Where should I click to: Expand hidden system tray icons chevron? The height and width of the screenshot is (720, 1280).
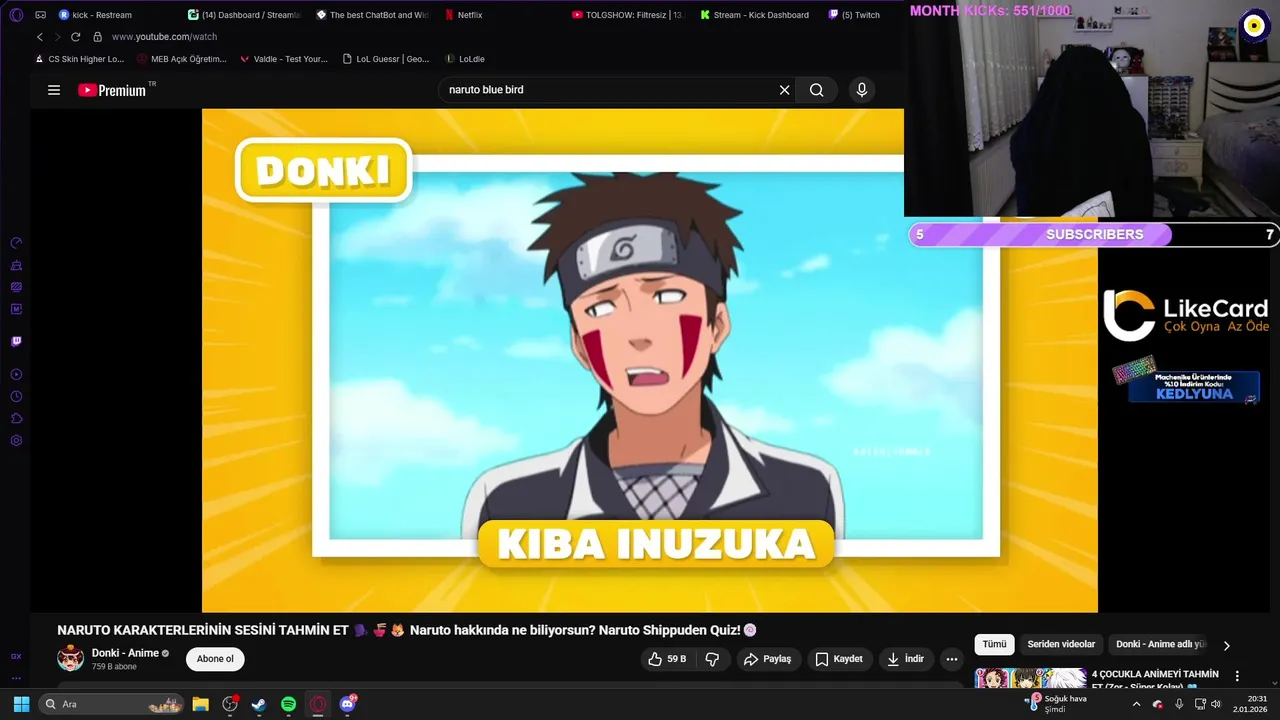1136,704
